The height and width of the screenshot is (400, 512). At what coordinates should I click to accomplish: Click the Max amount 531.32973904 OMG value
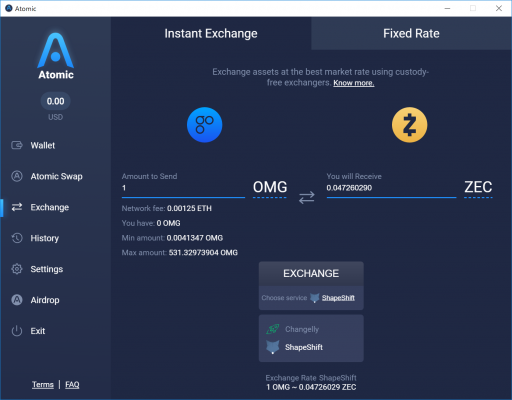coord(203,253)
